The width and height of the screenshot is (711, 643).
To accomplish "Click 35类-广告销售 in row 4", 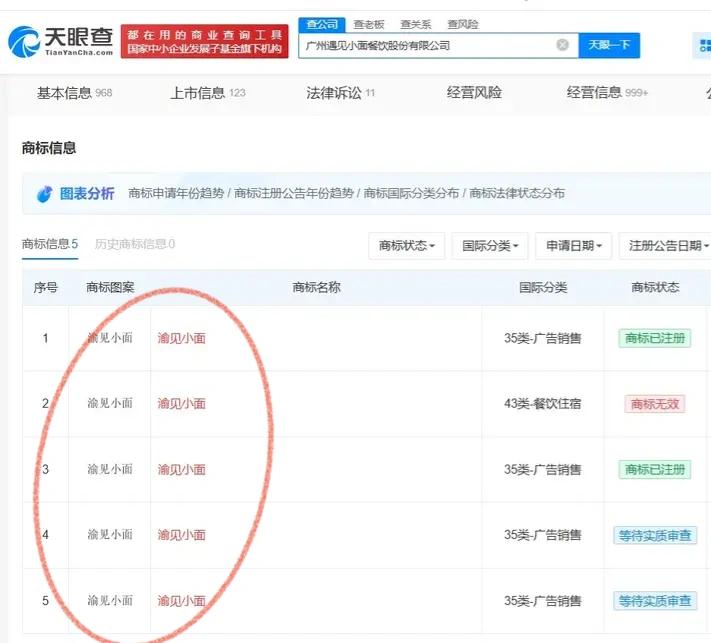I will [x=542, y=535].
